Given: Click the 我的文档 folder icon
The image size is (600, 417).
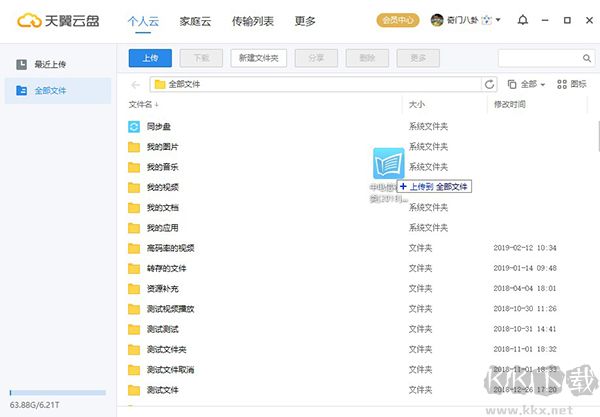Looking at the screenshot, I should [134, 208].
